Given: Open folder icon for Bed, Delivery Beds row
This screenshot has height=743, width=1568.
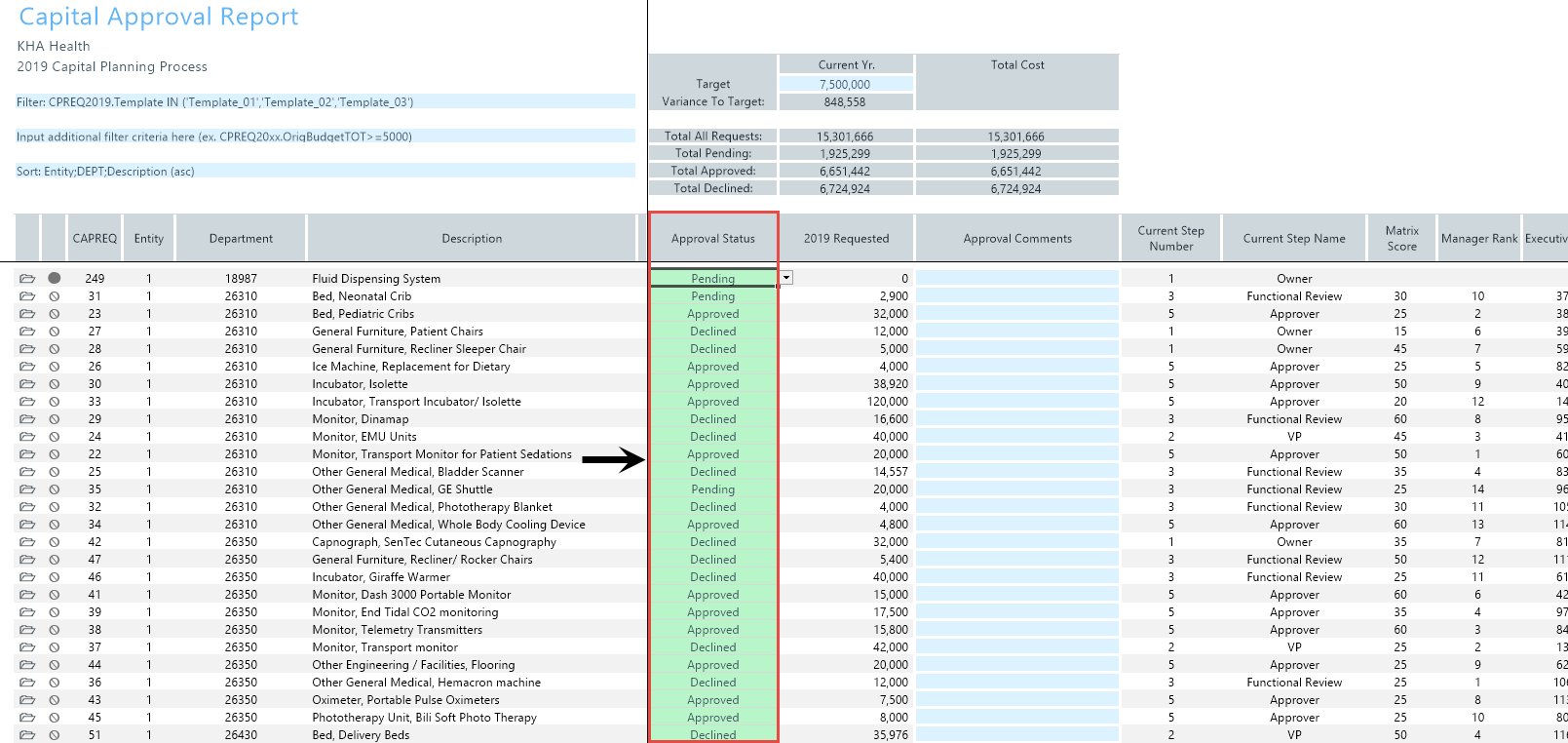Looking at the screenshot, I should pyautogui.click(x=27, y=735).
